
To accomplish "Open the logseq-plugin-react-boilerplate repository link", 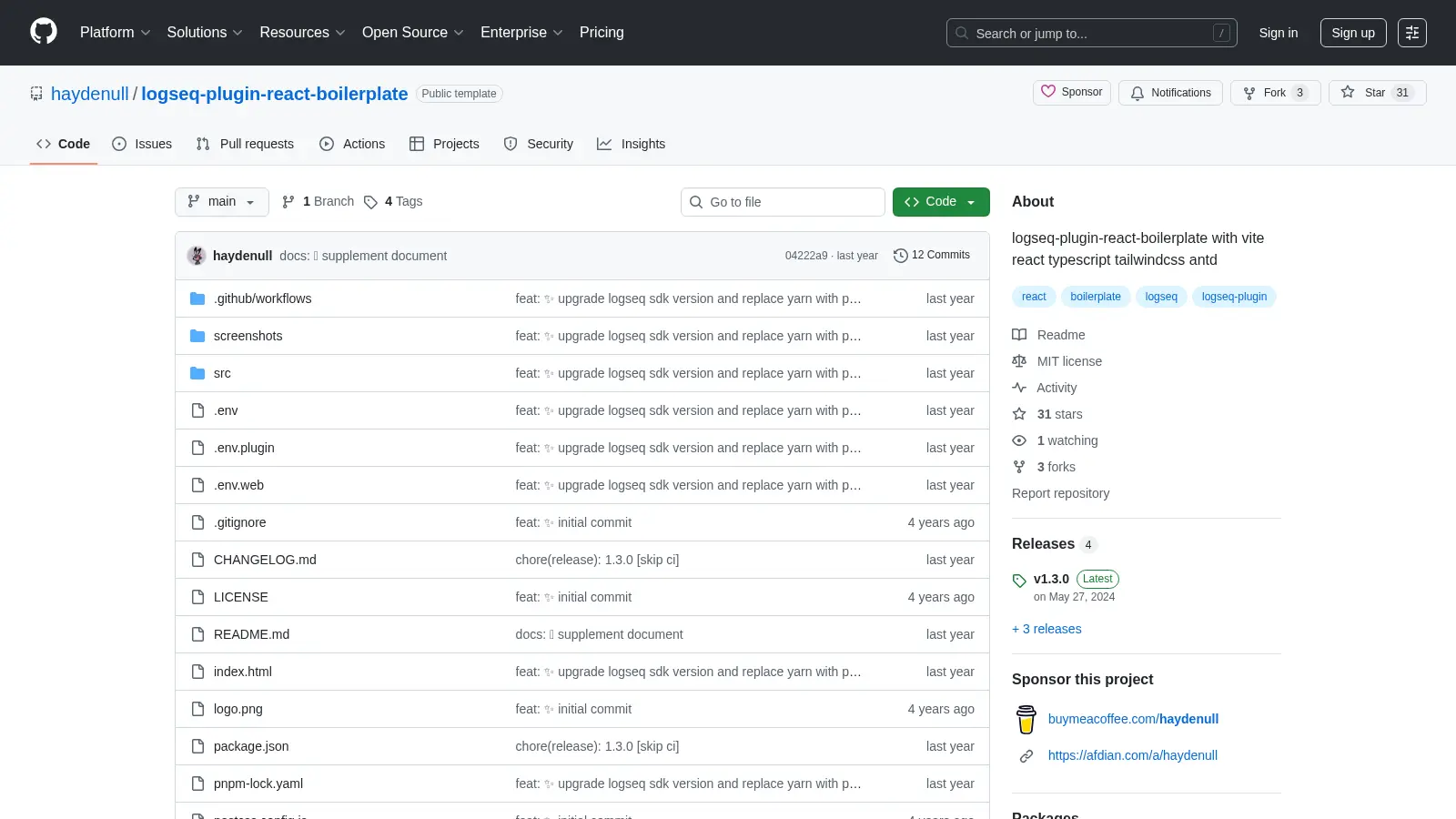I will point(275,94).
